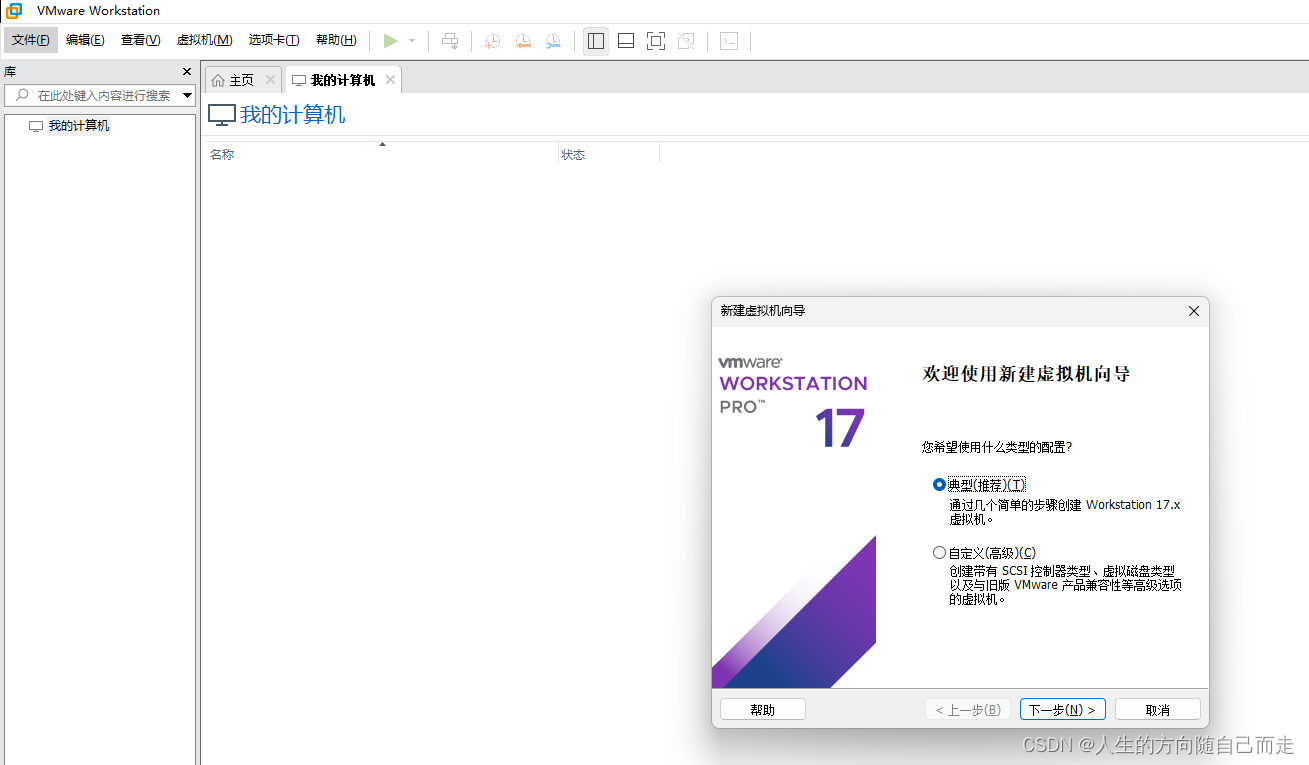This screenshot has height=765, width=1309.
Task: Toggle the thumbnail bar view icon
Action: 626,41
